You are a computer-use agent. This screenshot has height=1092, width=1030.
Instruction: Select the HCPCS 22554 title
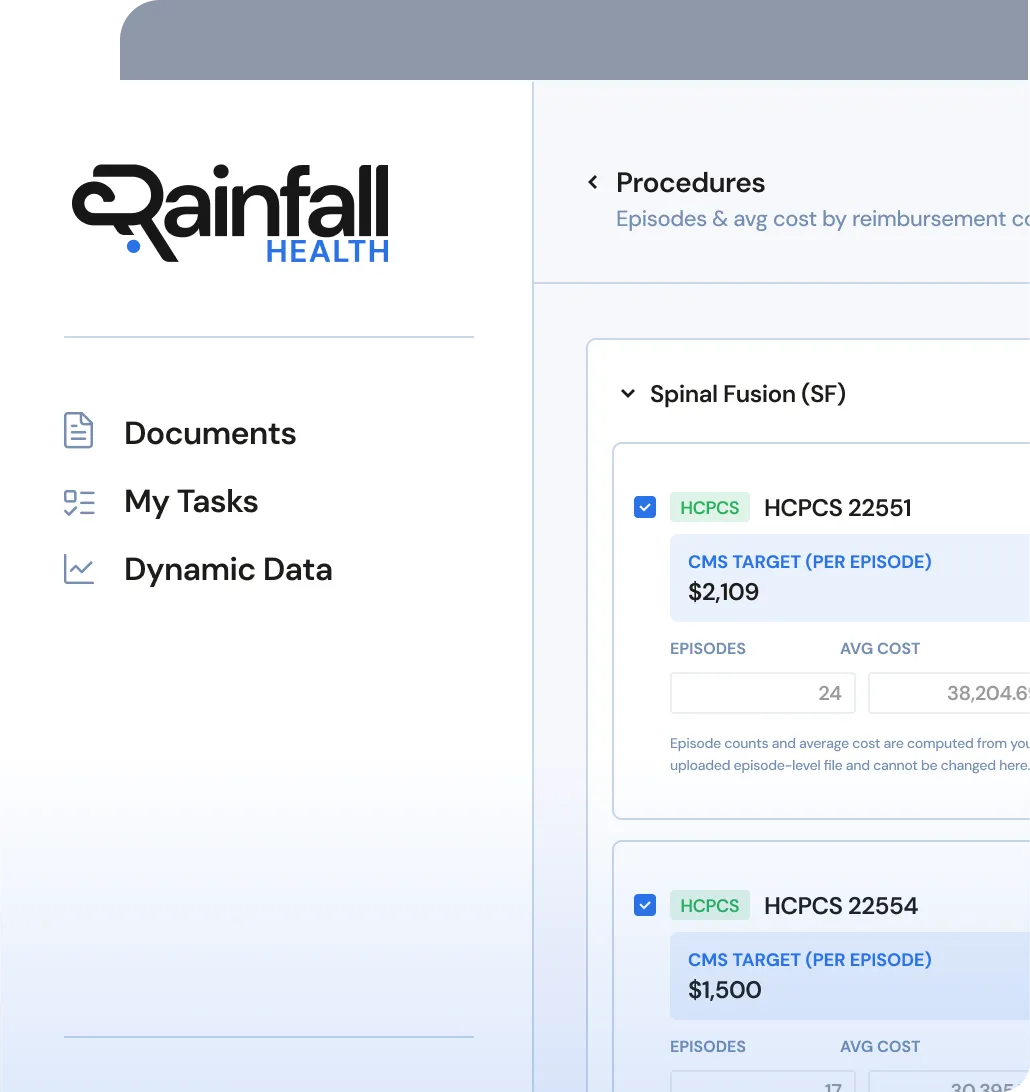pos(841,906)
